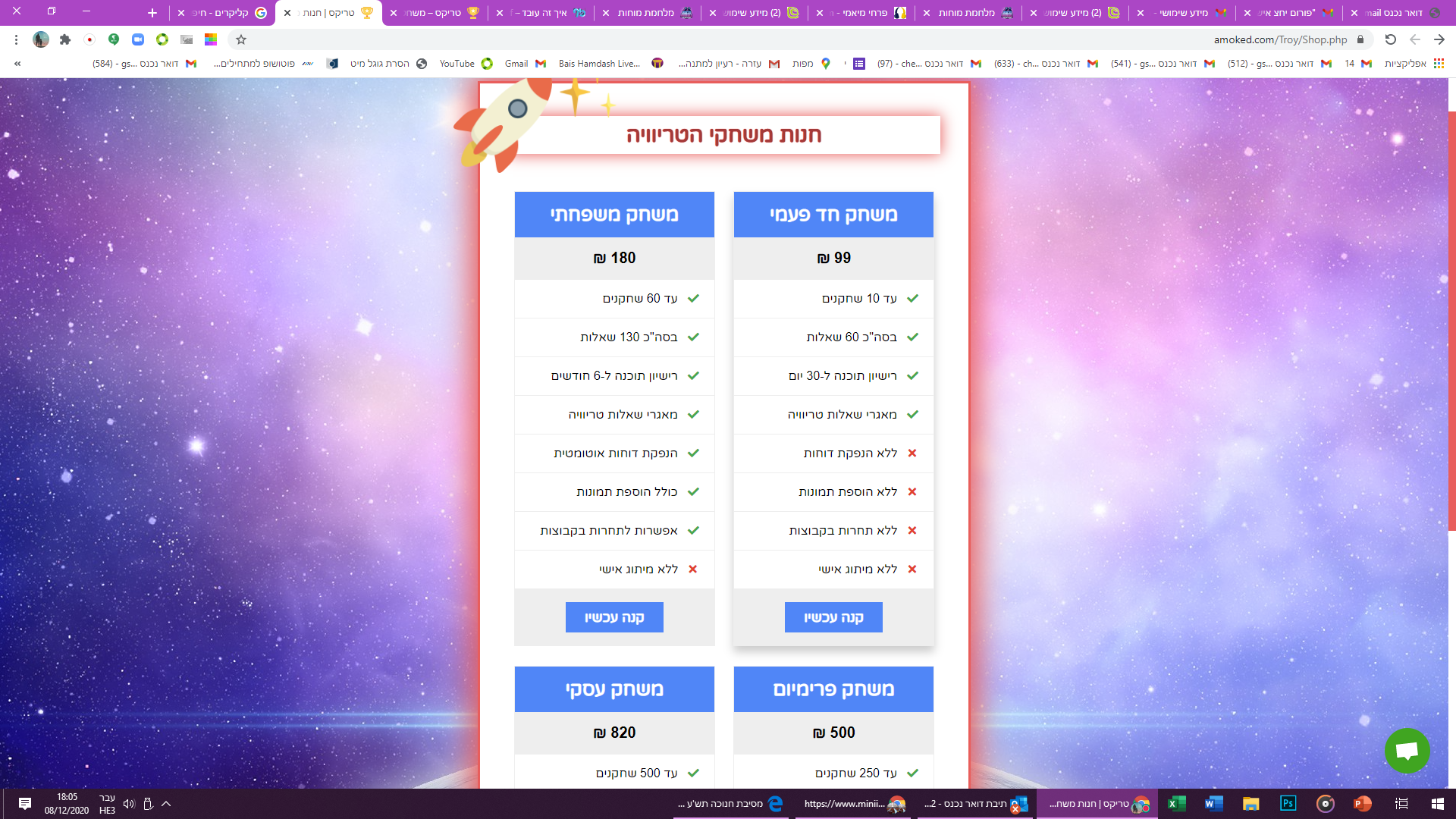Open the Gmail bookmark
The width and height of the screenshot is (1456, 819).
point(525,64)
